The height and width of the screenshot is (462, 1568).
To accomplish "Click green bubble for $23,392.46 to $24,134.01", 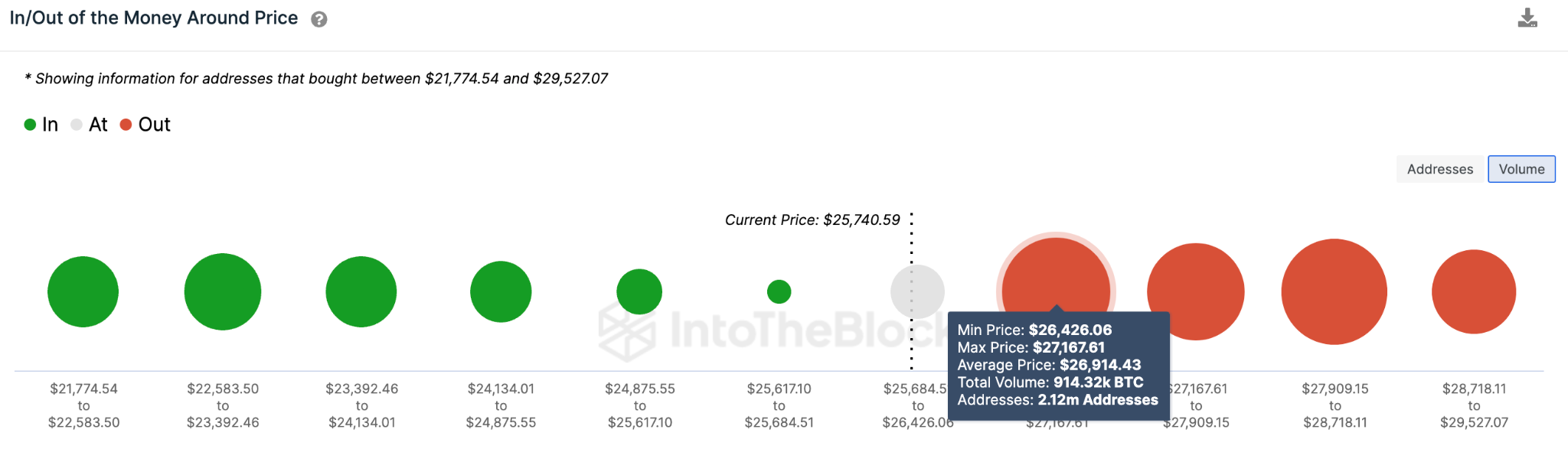I will point(361,291).
